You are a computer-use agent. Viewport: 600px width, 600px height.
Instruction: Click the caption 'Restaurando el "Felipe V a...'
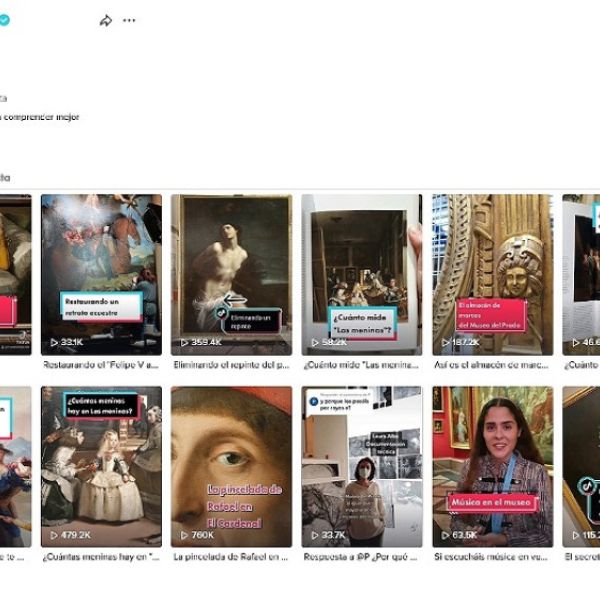[101, 365]
